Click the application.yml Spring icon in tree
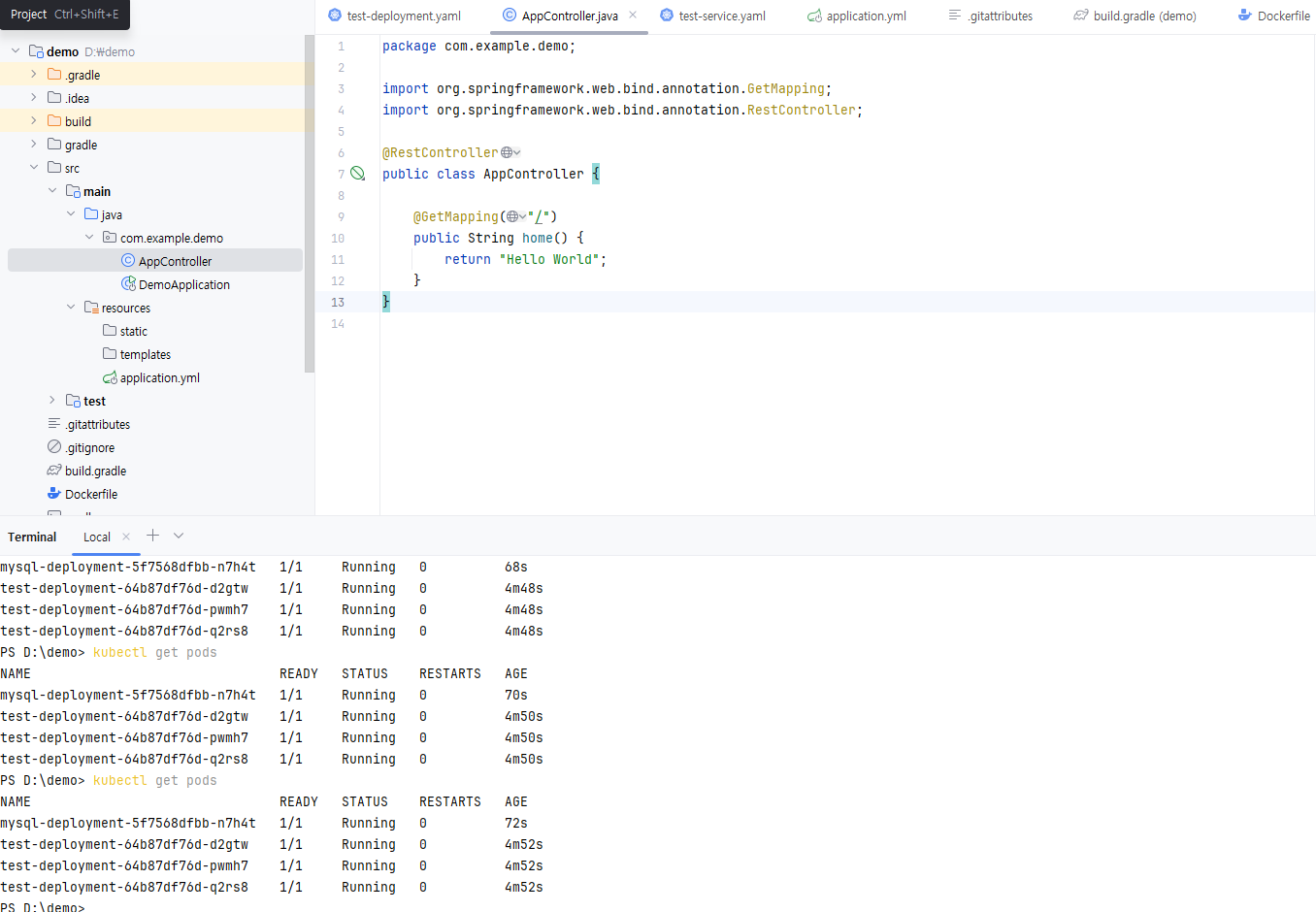1316x912 pixels. click(110, 377)
